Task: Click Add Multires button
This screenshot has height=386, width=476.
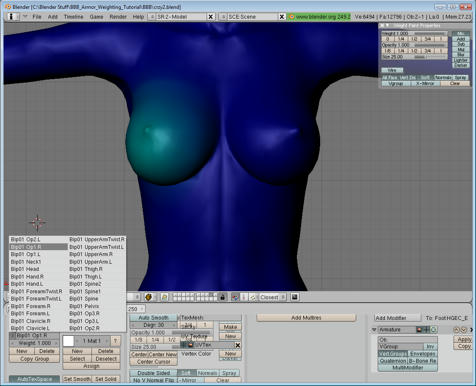Action: point(306,318)
